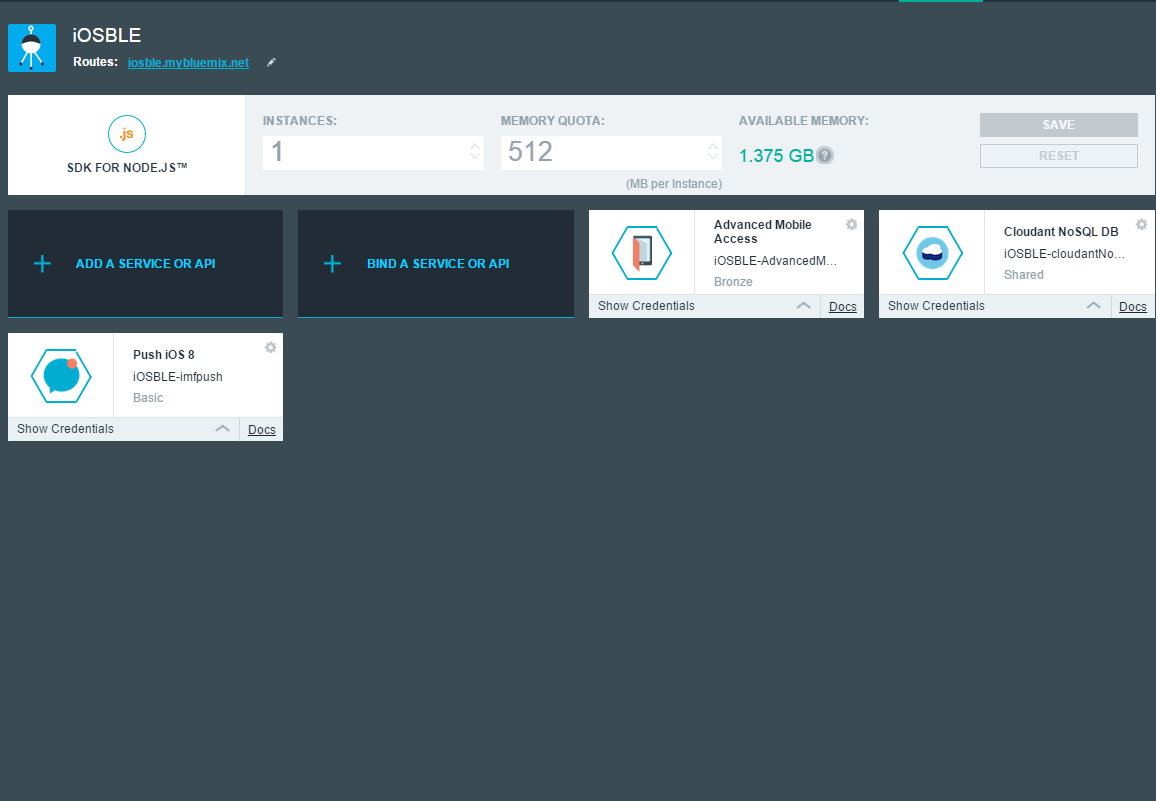Increase Memory Quota with up arrow
Image resolution: width=1156 pixels, height=801 pixels.
(x=713, y=146)
